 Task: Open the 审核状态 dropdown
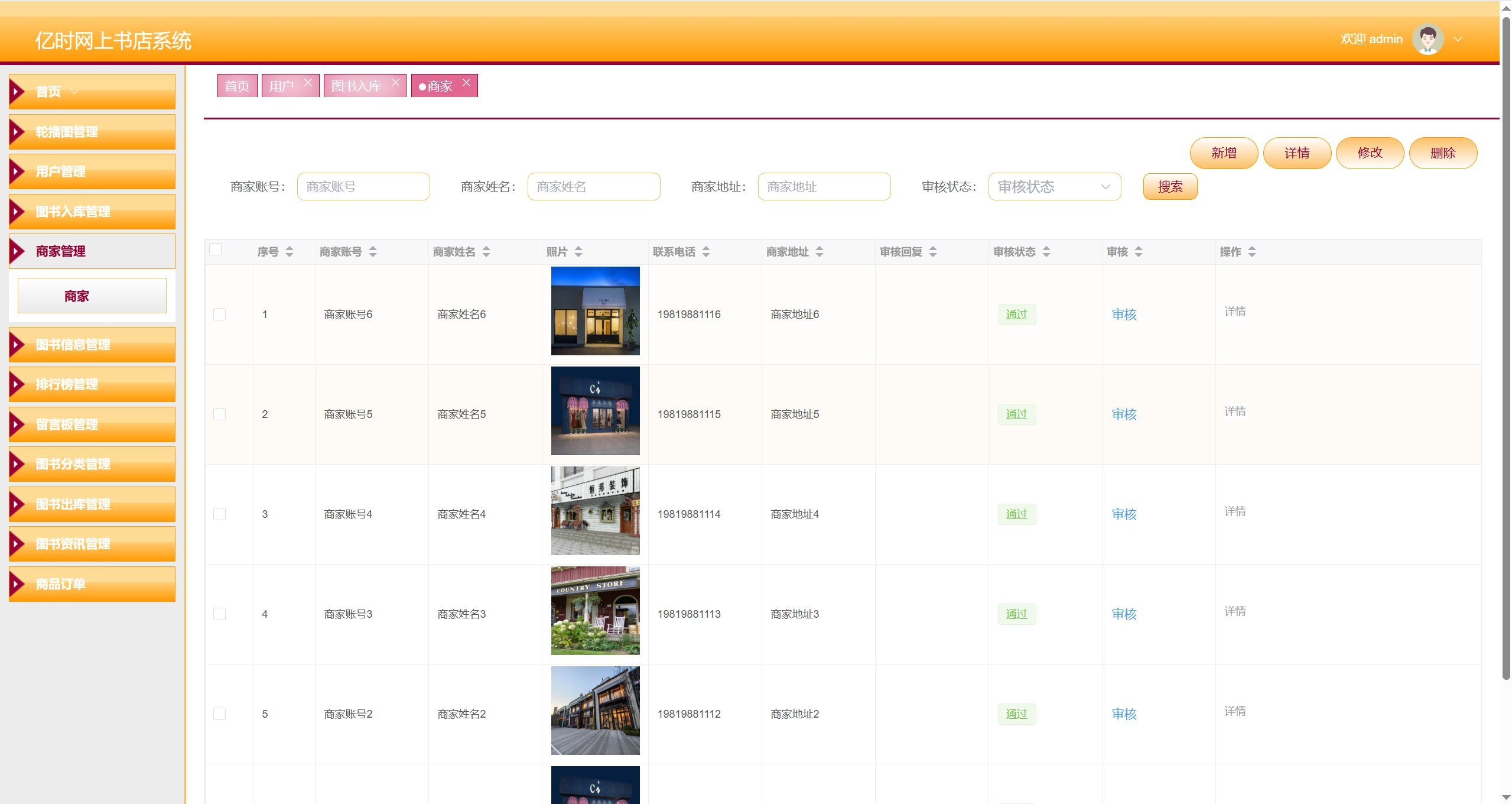[1055, 187]
